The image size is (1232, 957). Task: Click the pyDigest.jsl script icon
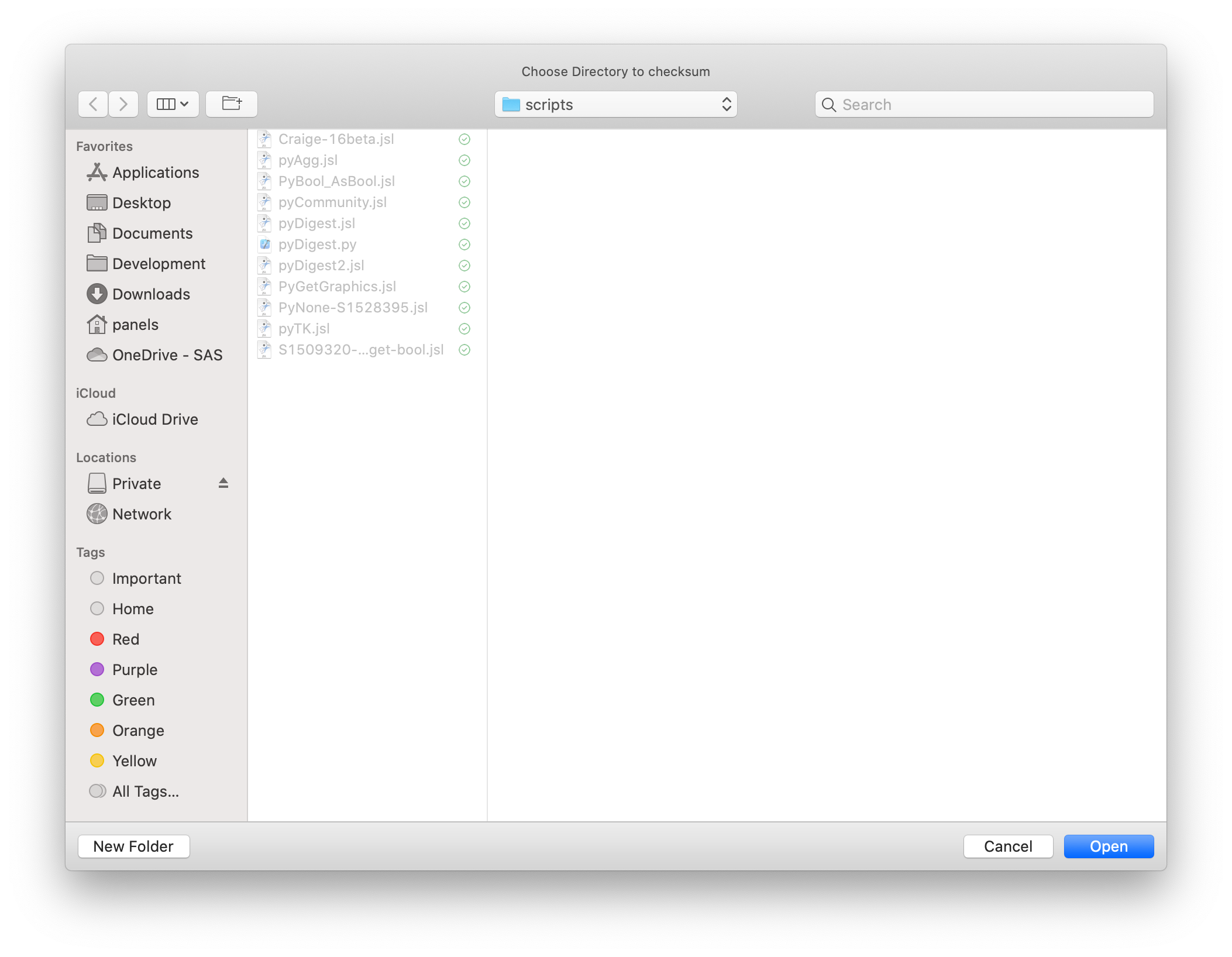tap(264, 222)
